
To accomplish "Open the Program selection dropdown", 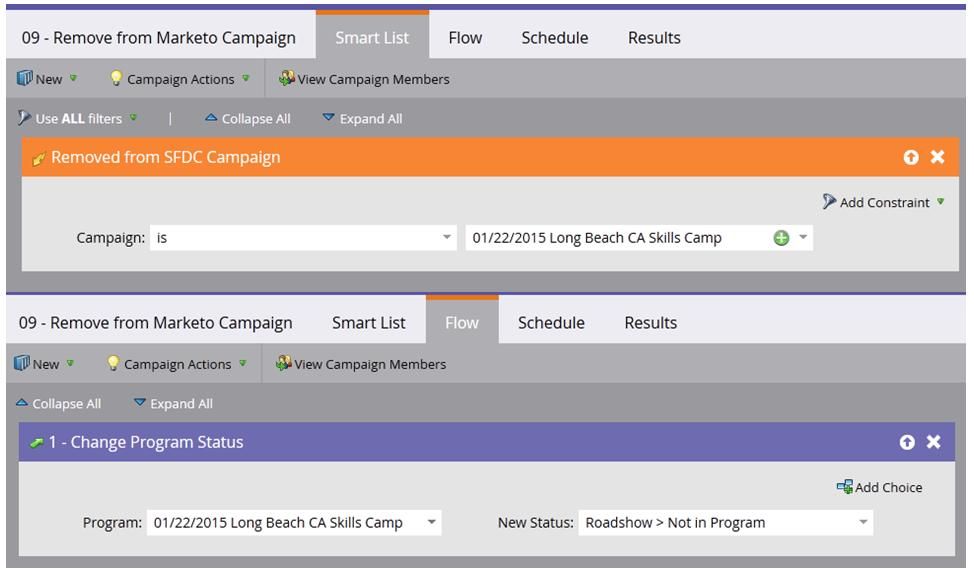I will click(431, 522).
